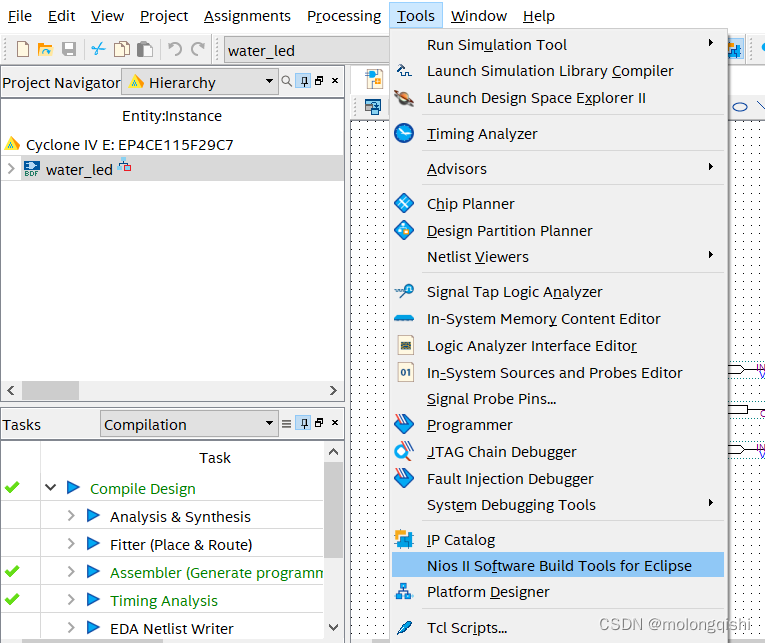This screenshot has height=643, width=765.
Task: Open the Edit menu
Action: (x=61, y=16)
